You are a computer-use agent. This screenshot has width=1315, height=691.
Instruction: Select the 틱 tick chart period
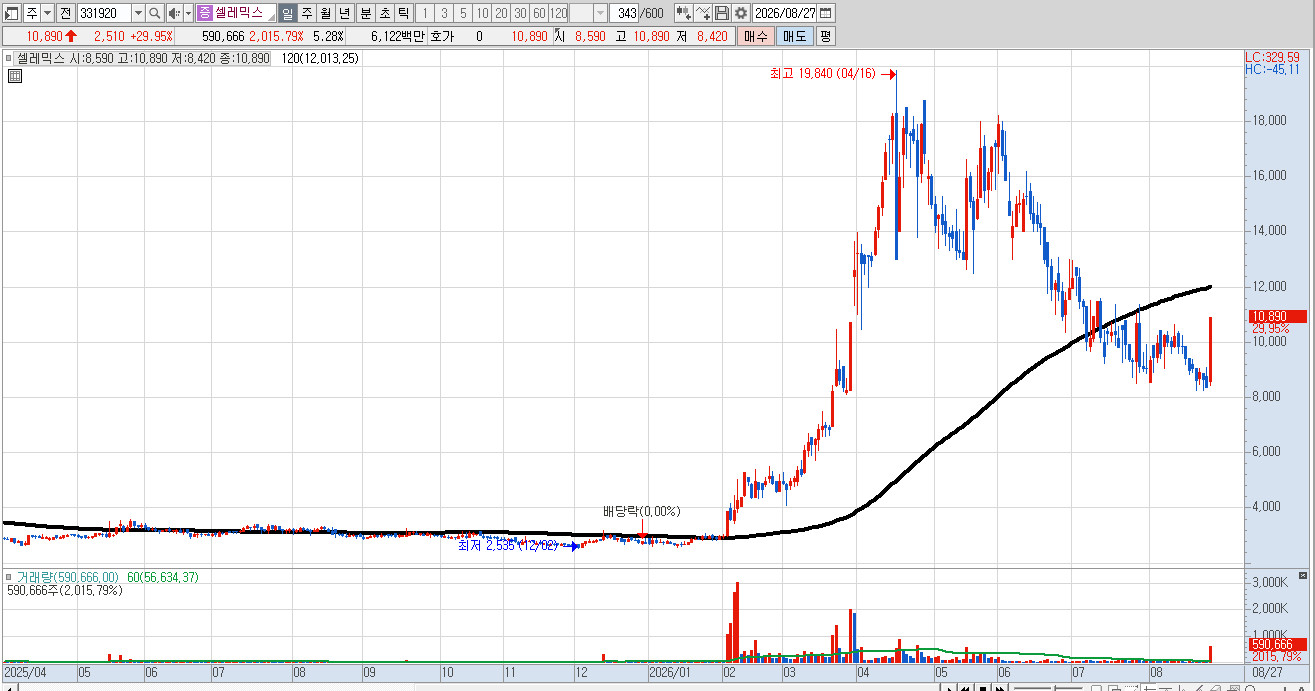click(x=403, y=13)
